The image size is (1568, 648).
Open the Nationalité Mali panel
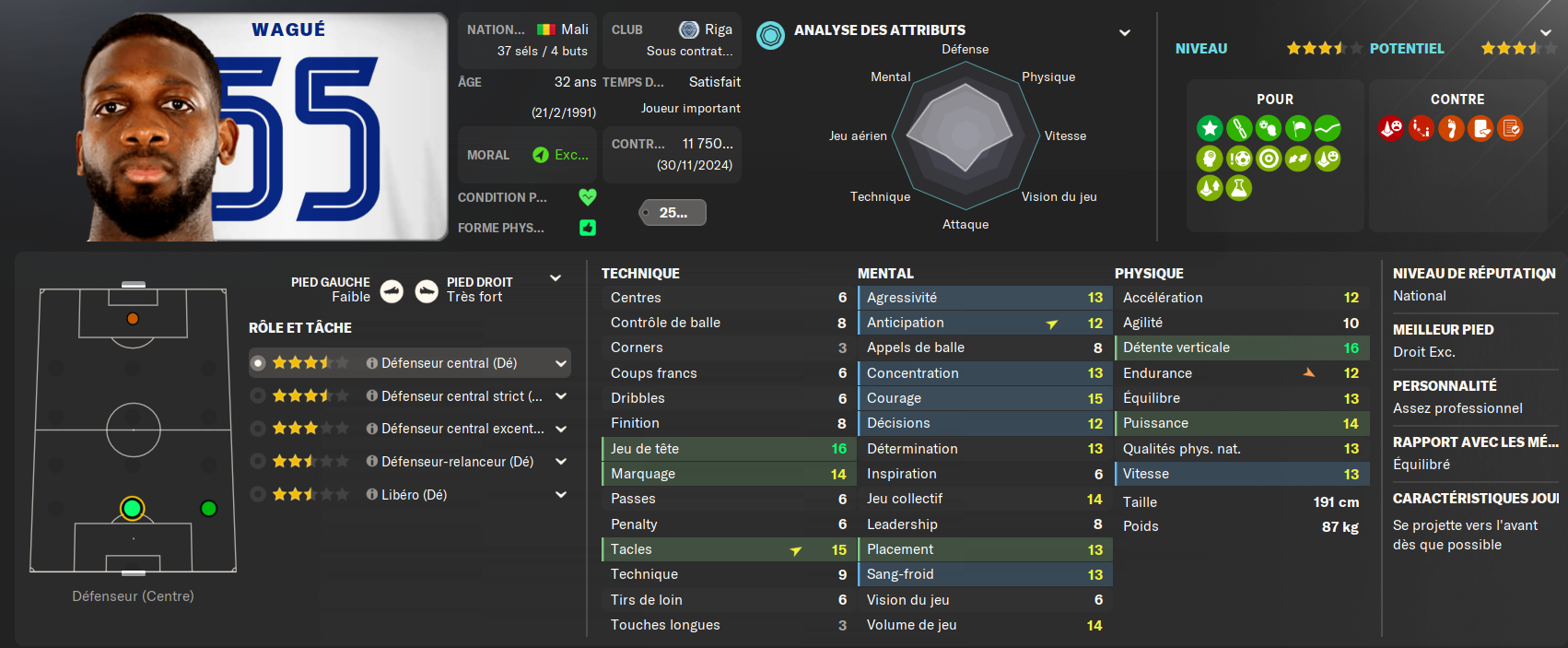coord(528,40)
